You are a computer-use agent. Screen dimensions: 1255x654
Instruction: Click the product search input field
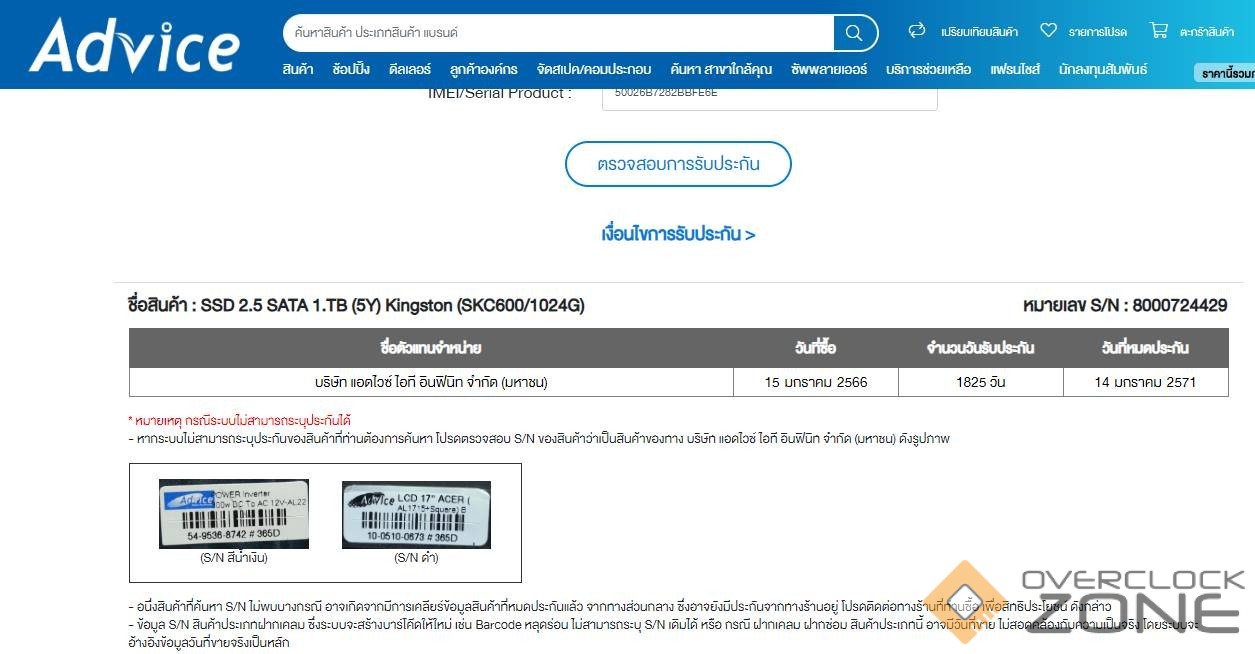point(559,33)
